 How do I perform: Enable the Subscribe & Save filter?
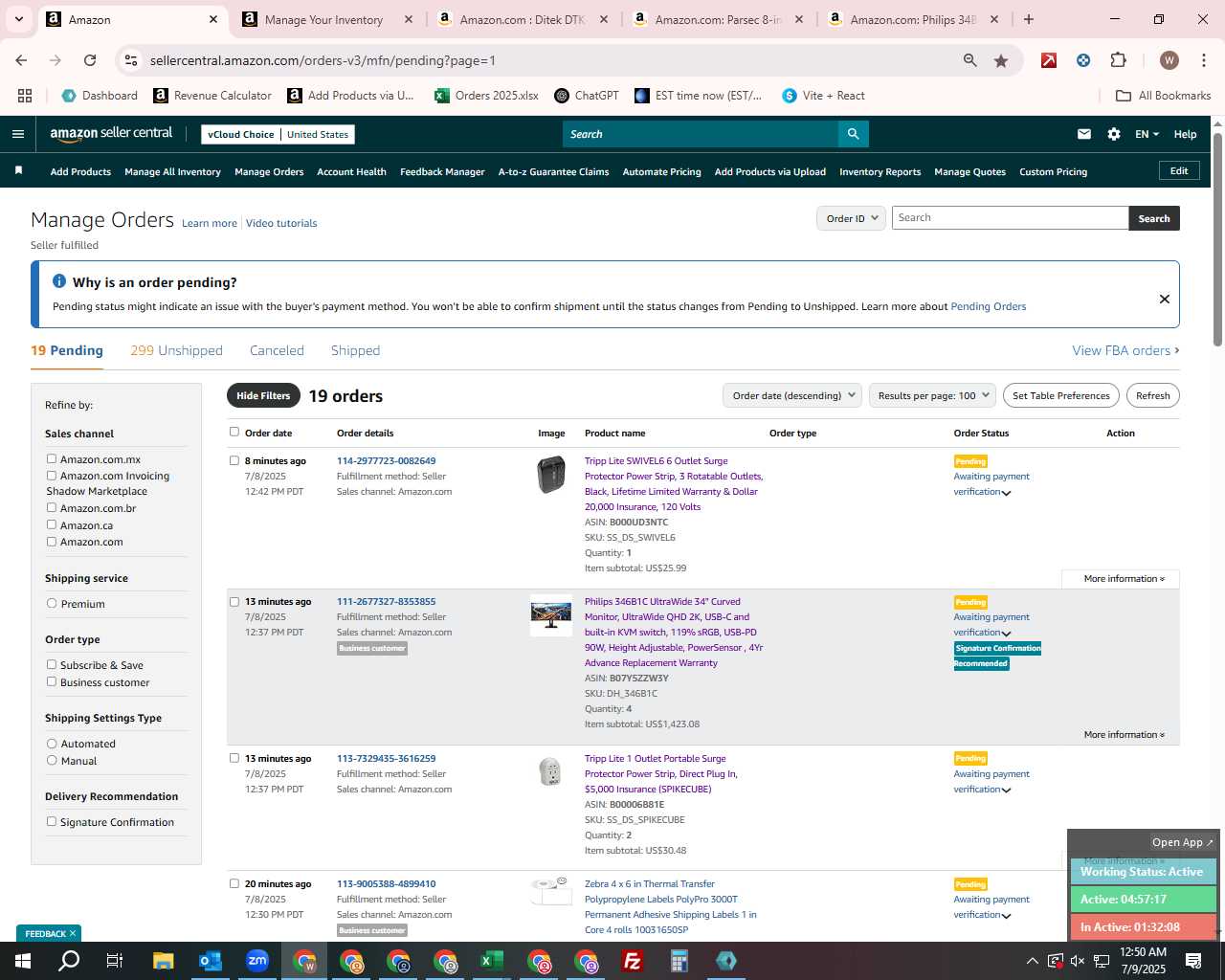(x=52, y=664)
